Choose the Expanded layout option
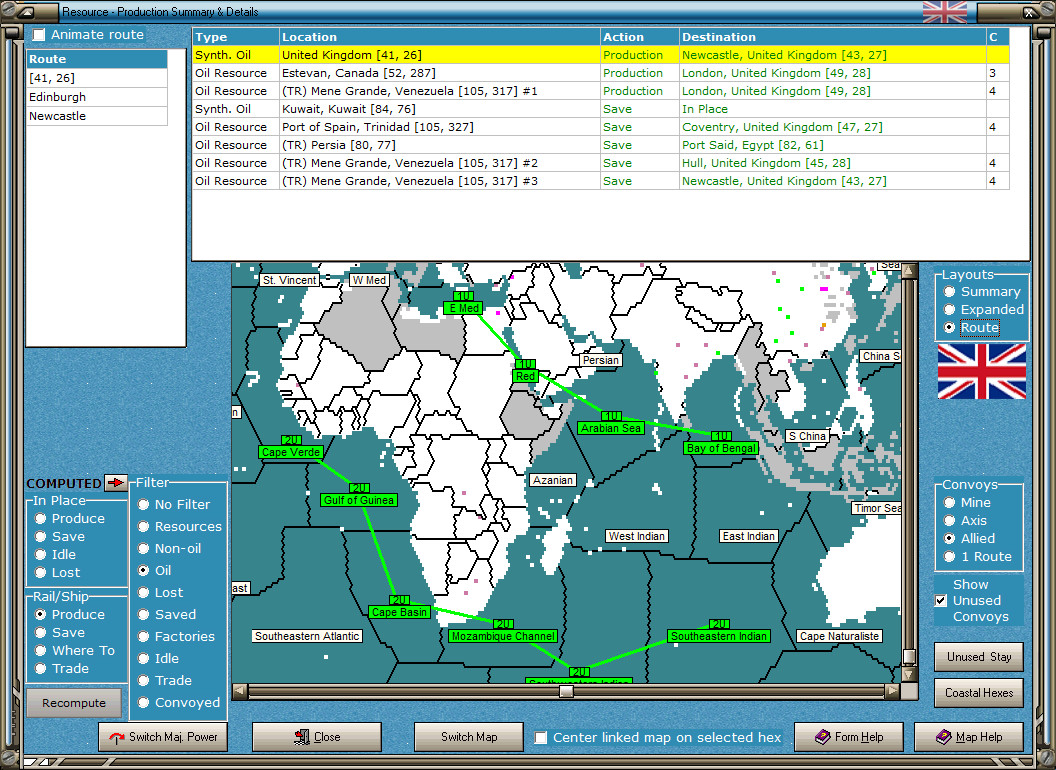1056x770 pixels. [x=950, y=310]
